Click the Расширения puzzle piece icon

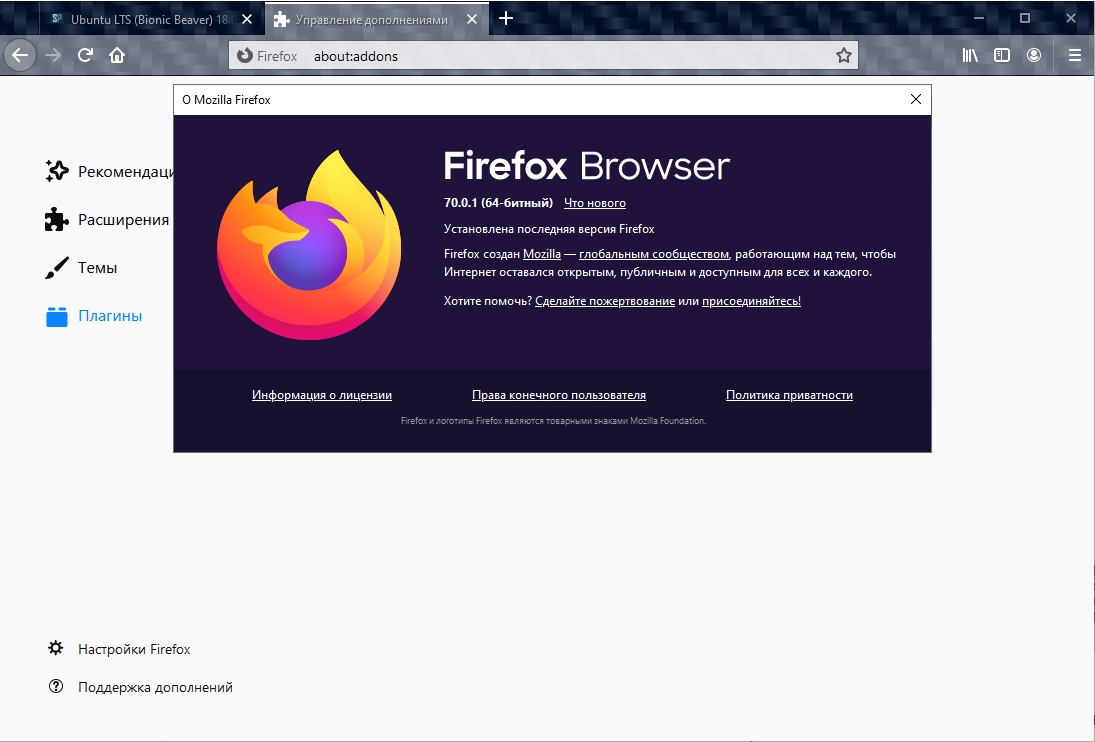click(57, 219)
